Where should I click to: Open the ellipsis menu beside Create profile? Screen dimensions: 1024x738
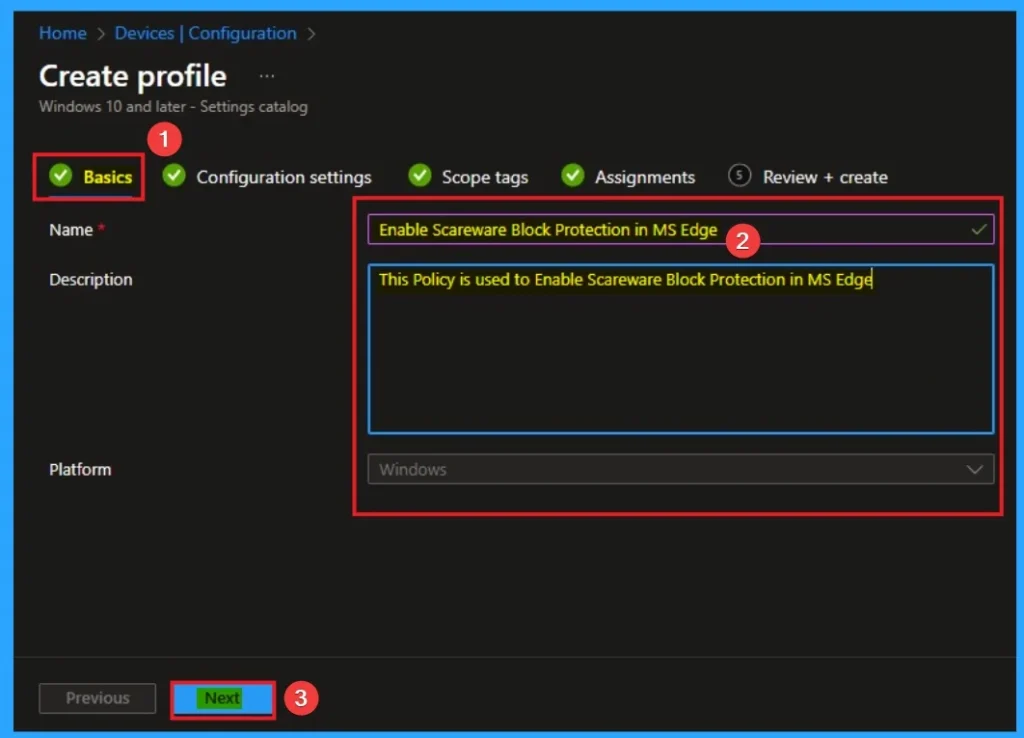pos(266,76)
